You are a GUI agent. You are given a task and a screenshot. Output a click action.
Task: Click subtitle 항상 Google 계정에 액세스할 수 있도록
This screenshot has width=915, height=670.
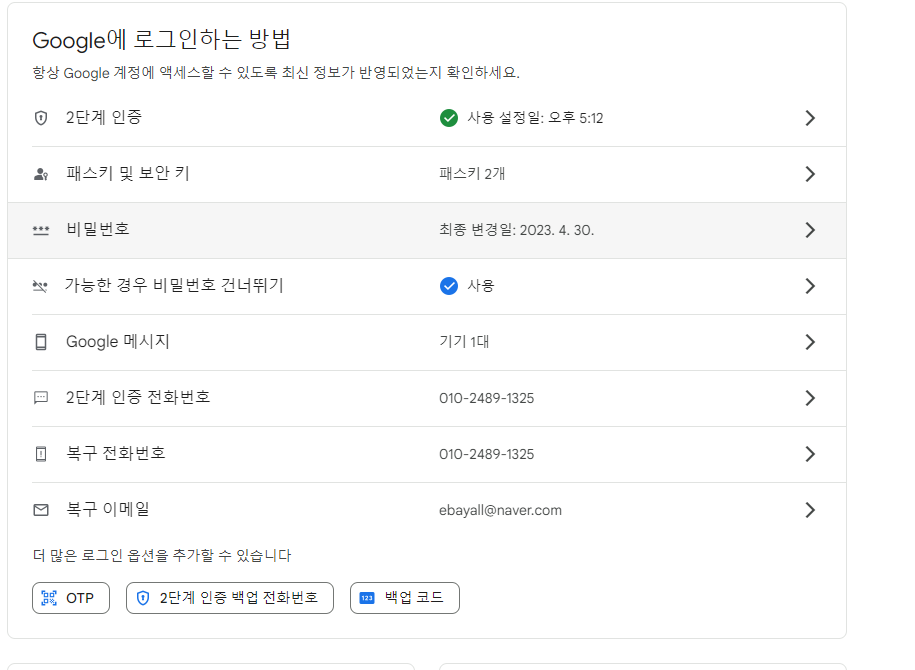click(x=275, y=73)
